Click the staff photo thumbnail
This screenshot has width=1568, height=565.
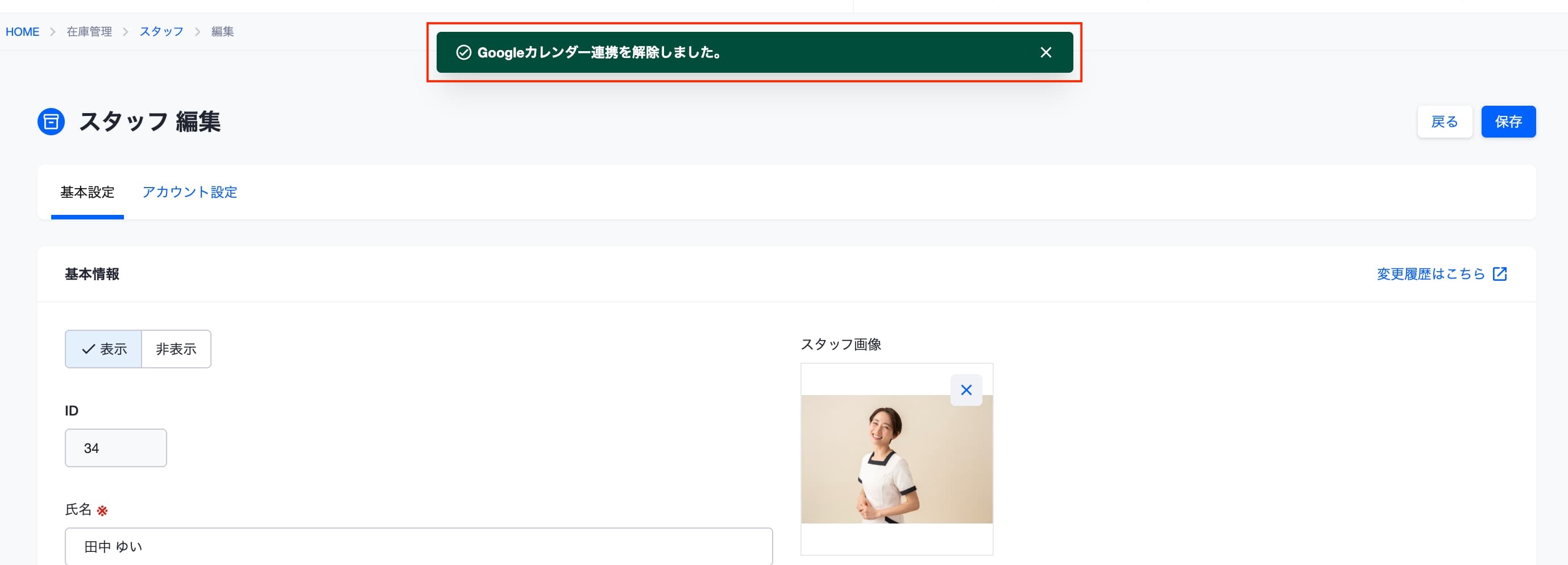point(897,459)
